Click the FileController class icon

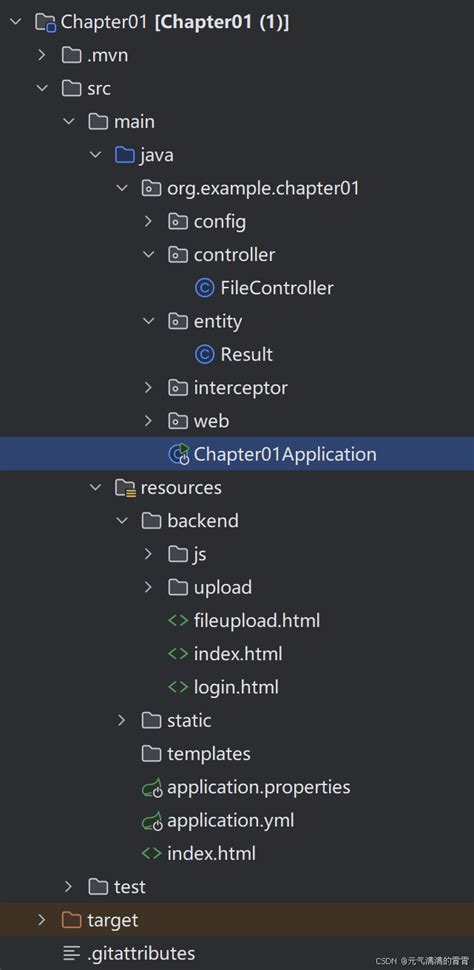point(204,288)
